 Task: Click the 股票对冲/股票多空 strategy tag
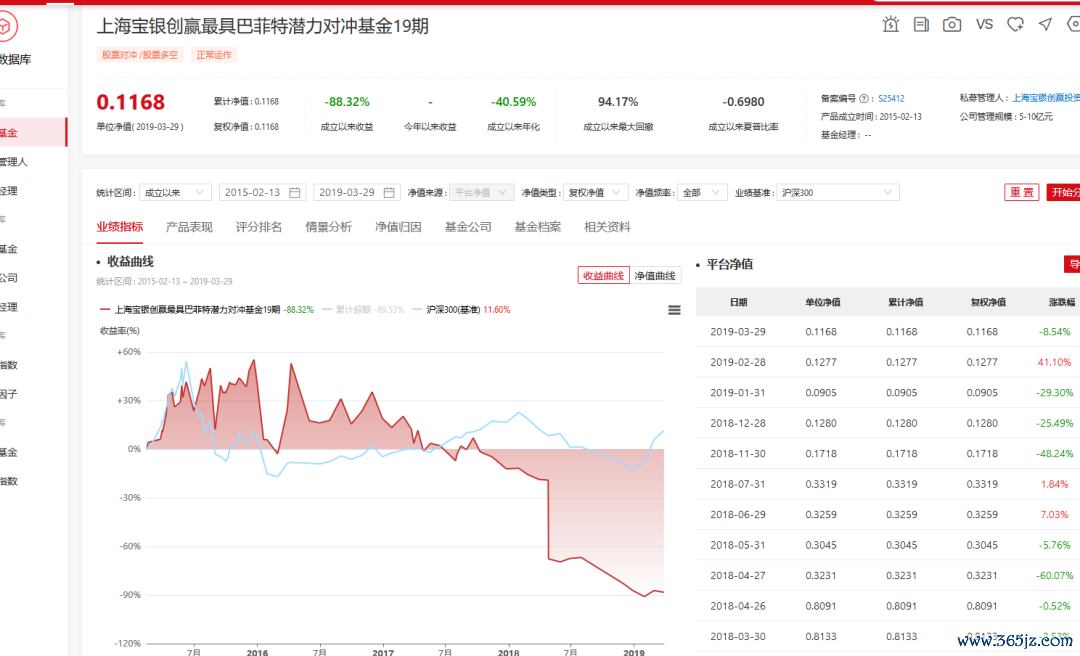coord(140,55)
